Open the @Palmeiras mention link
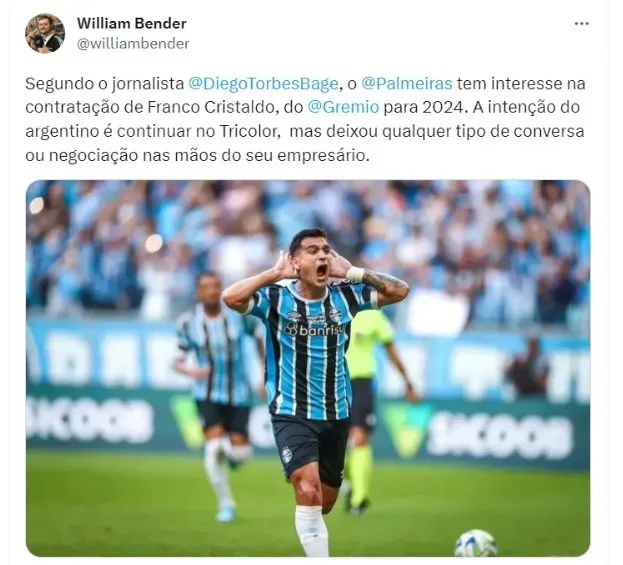Screen dimensions: 623x565 [406, 84]
